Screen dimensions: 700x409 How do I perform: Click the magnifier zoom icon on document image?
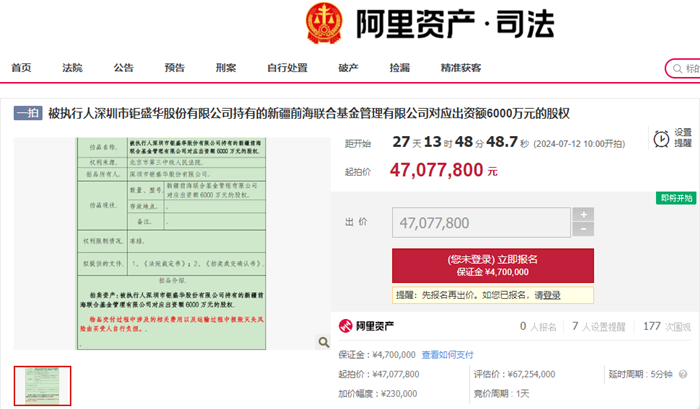pos(324,343)
